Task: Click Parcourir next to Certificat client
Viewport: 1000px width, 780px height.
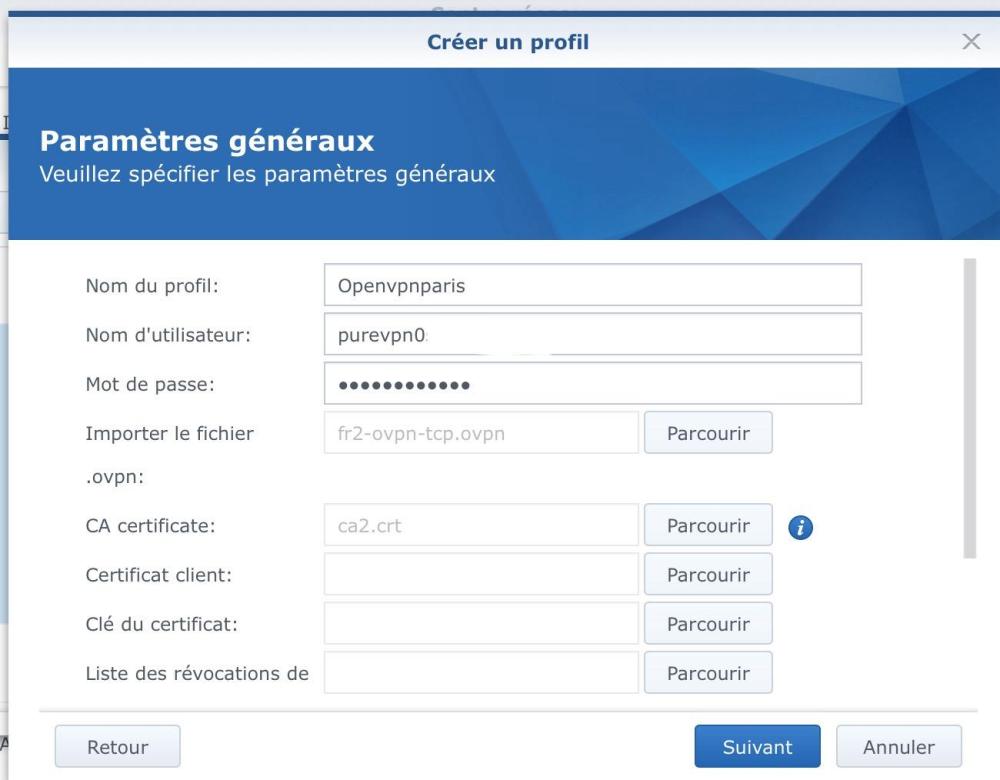Action: pyautogui.click(x=708, y=575)
